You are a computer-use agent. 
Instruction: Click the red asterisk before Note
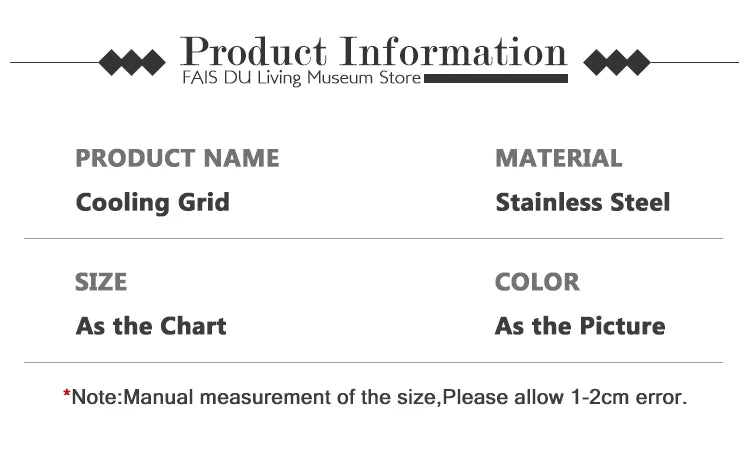pyautogui.click(x=66, y=394)
